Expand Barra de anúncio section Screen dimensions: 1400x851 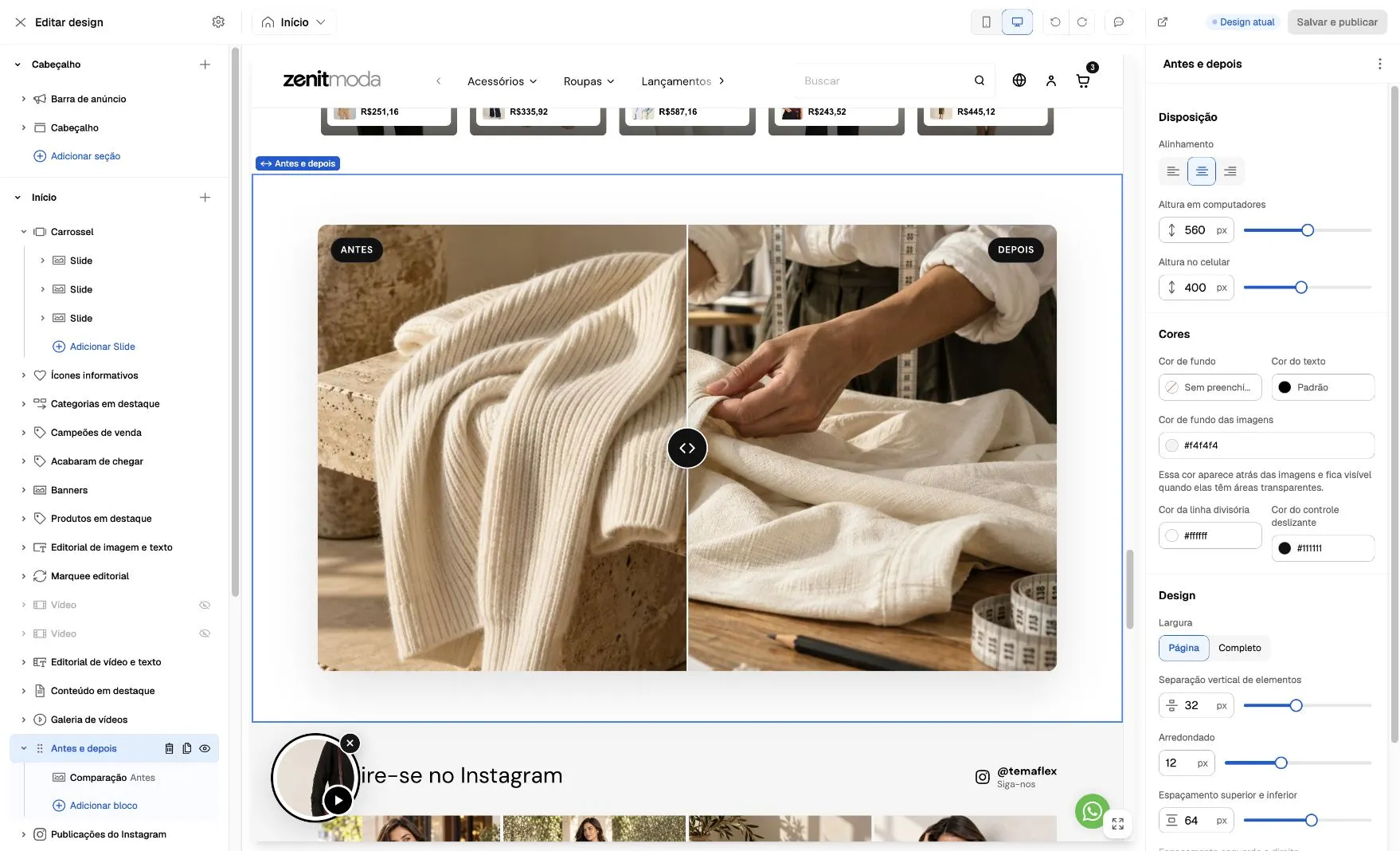tap(23, 99)
